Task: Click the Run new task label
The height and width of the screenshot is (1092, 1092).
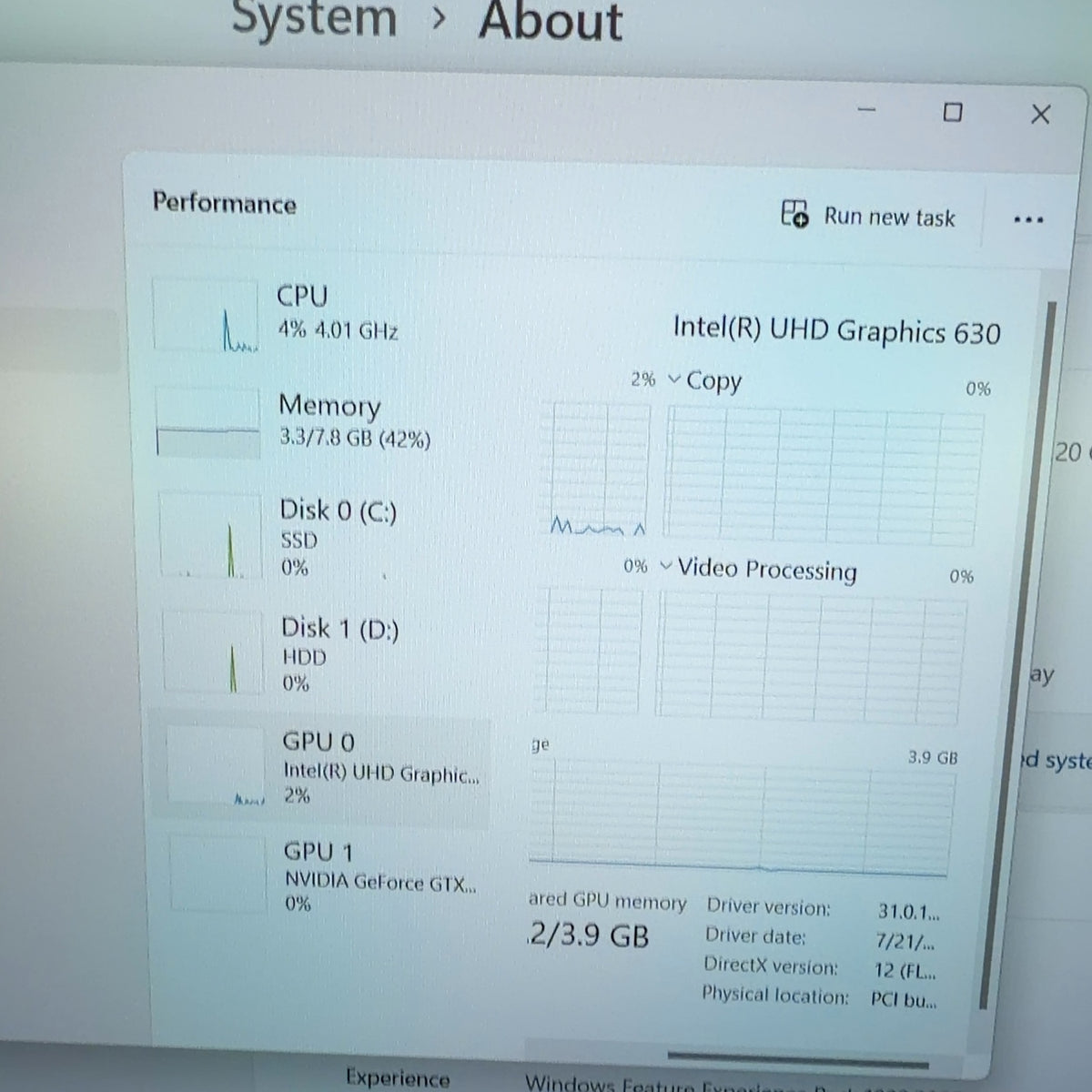Action: pos(889,217)
